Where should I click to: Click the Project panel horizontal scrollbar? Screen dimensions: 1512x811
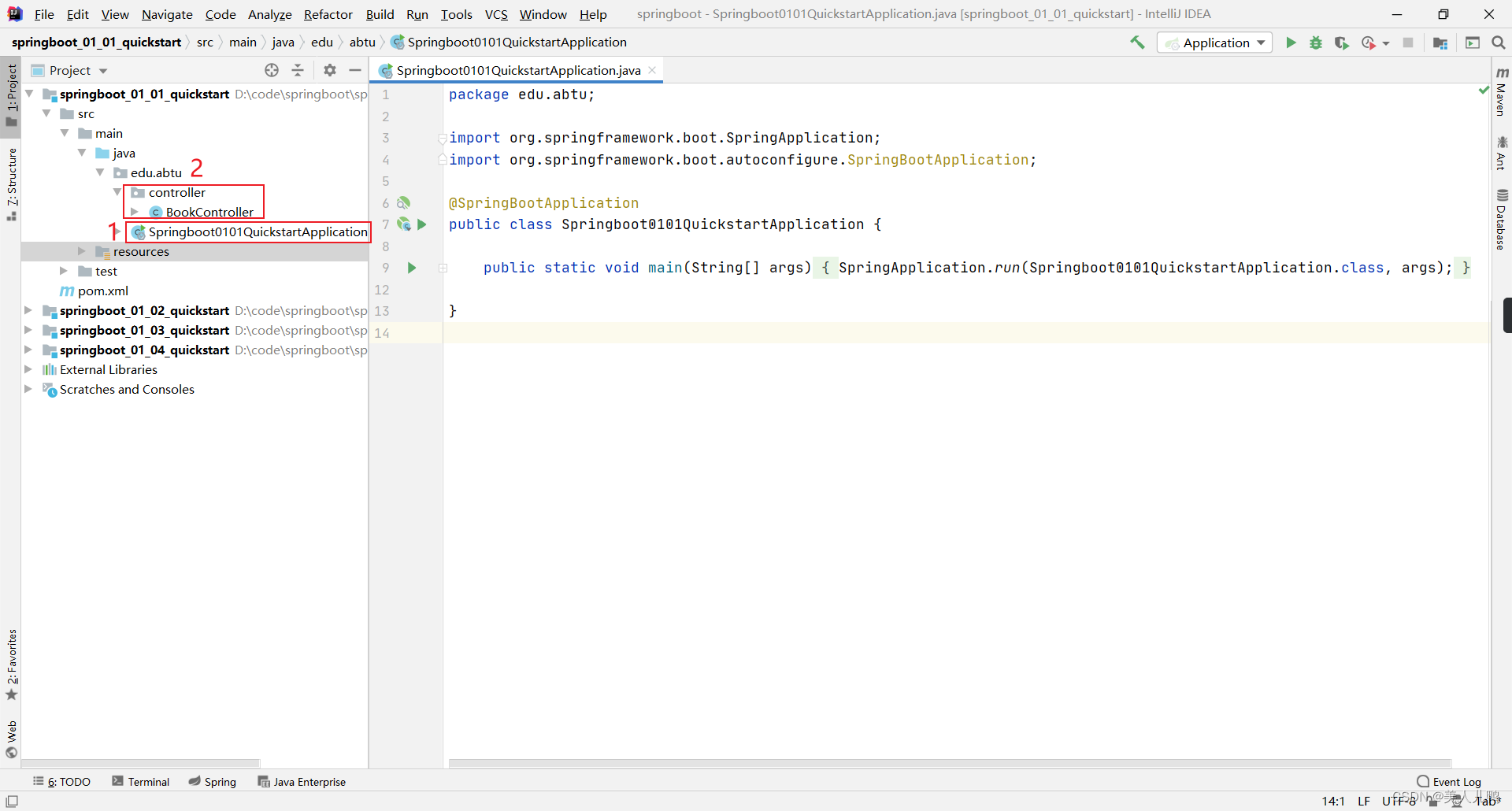click(x=141, y=763)
